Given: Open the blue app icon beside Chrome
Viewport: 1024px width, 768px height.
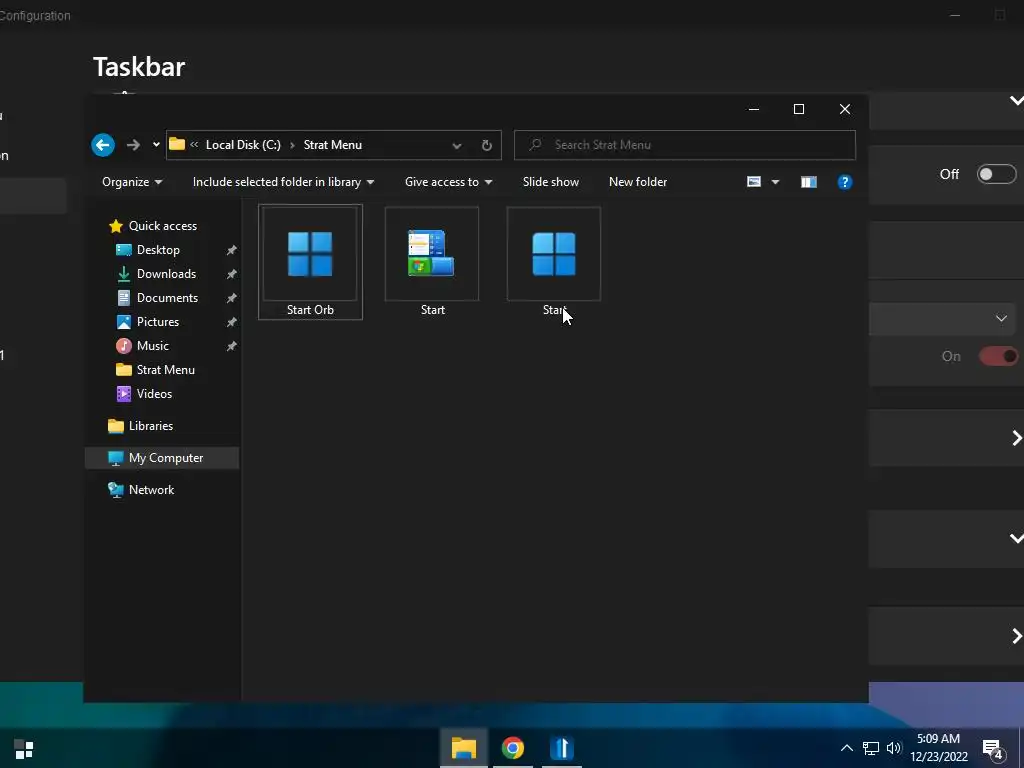Looking at the screenshot, I should coord(561,748).
